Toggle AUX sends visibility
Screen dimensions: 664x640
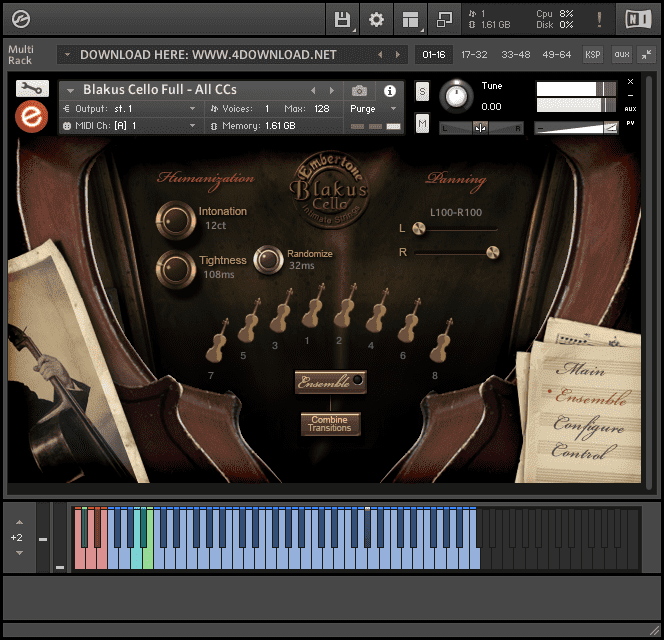coord(630,109)
